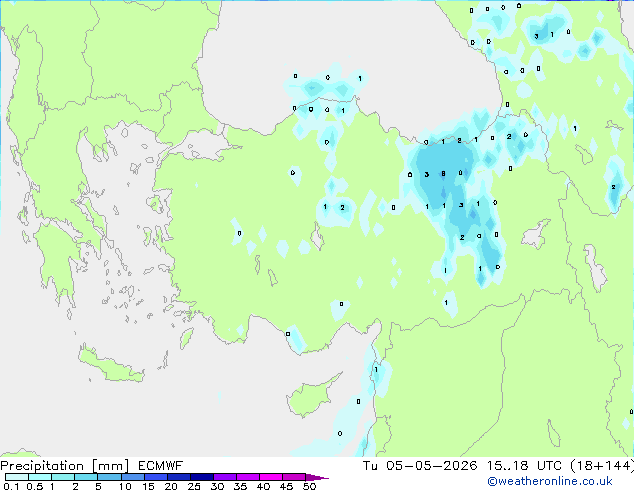Click the '8' precipitation value on map
Image resolution: width=634 pixels, height=490 pixels.
pos(444,174)
